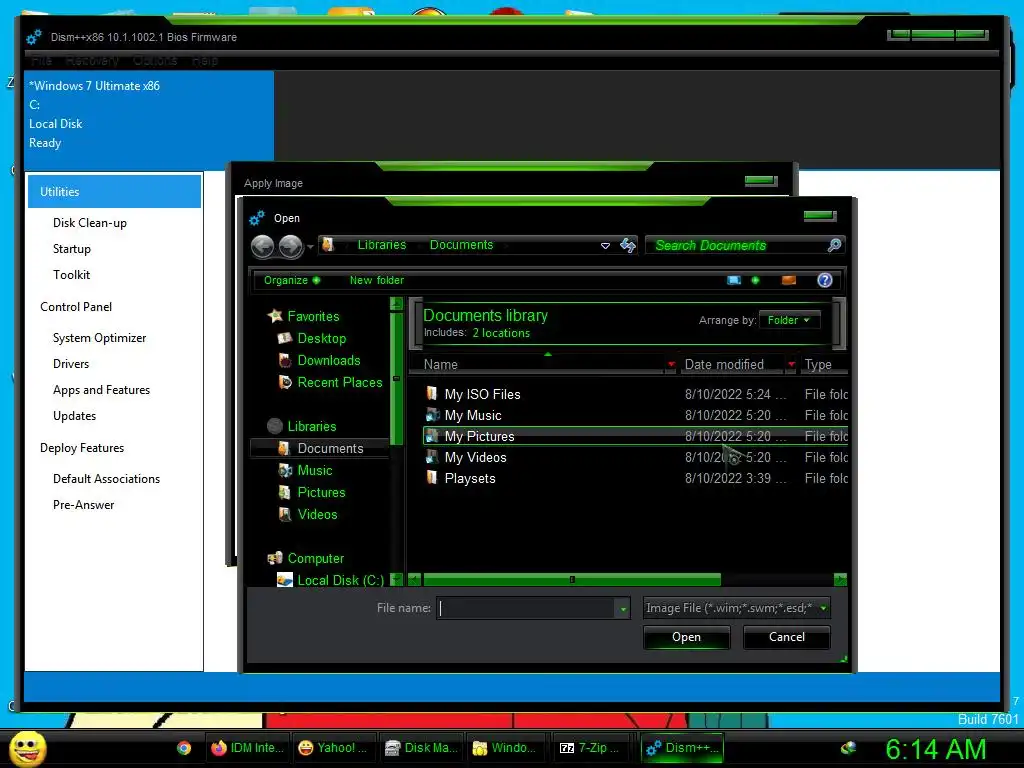Click the file list horizontal scrollbar
The image size is (1024, 768).
pyautogui.click(x=571, y=579)
